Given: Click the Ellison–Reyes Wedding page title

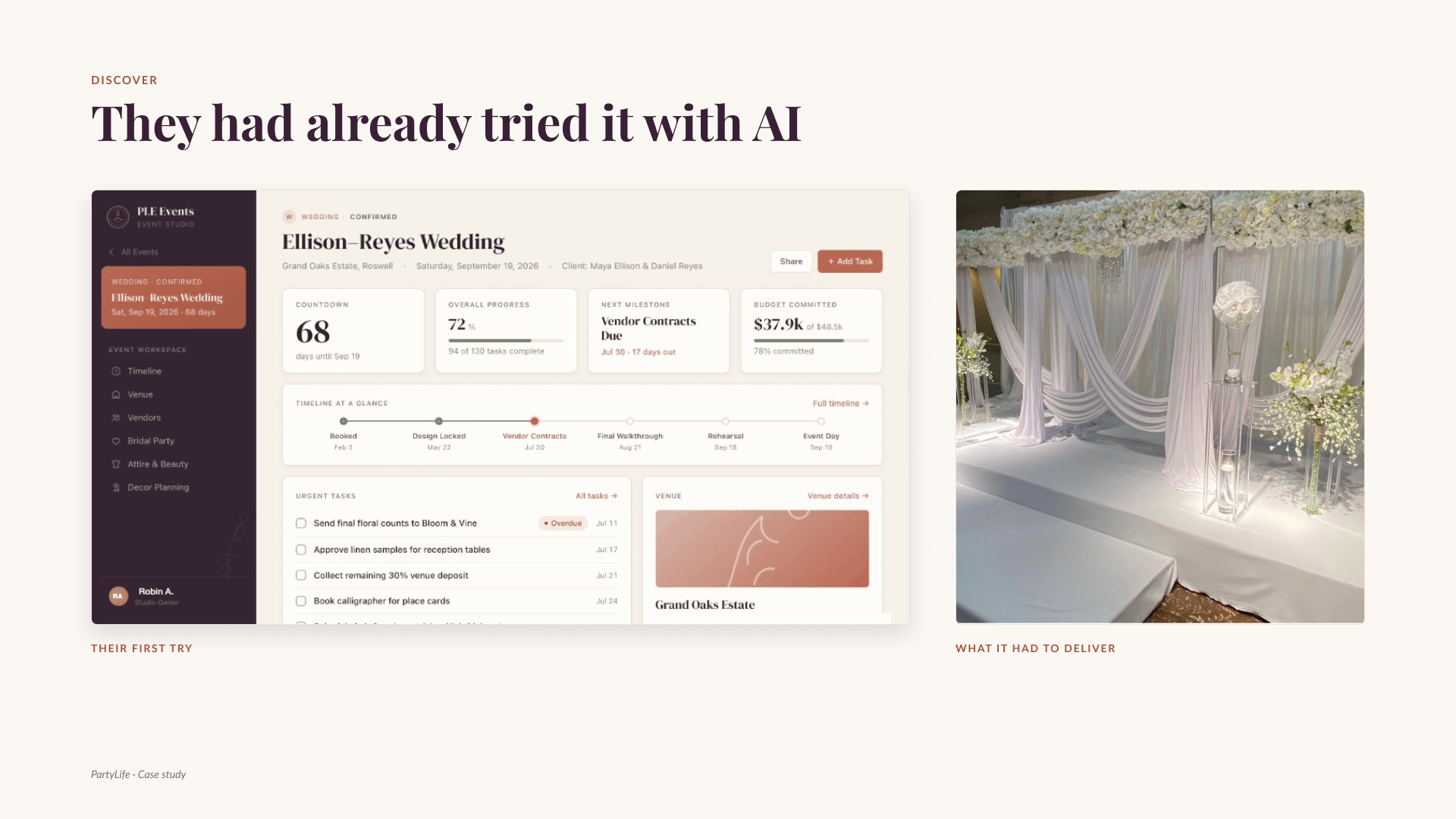Looking at the screenshot, I should pos(394,242).
